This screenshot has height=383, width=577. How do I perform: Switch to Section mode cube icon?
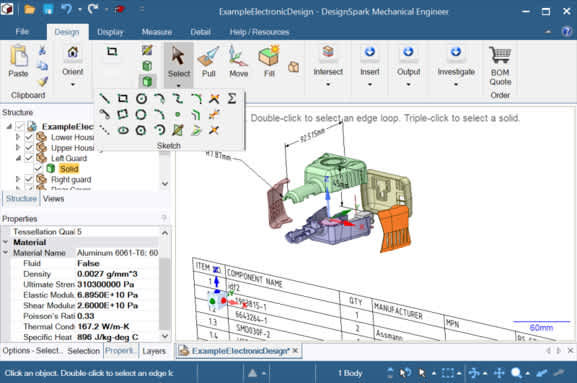(x=147, y=66)
